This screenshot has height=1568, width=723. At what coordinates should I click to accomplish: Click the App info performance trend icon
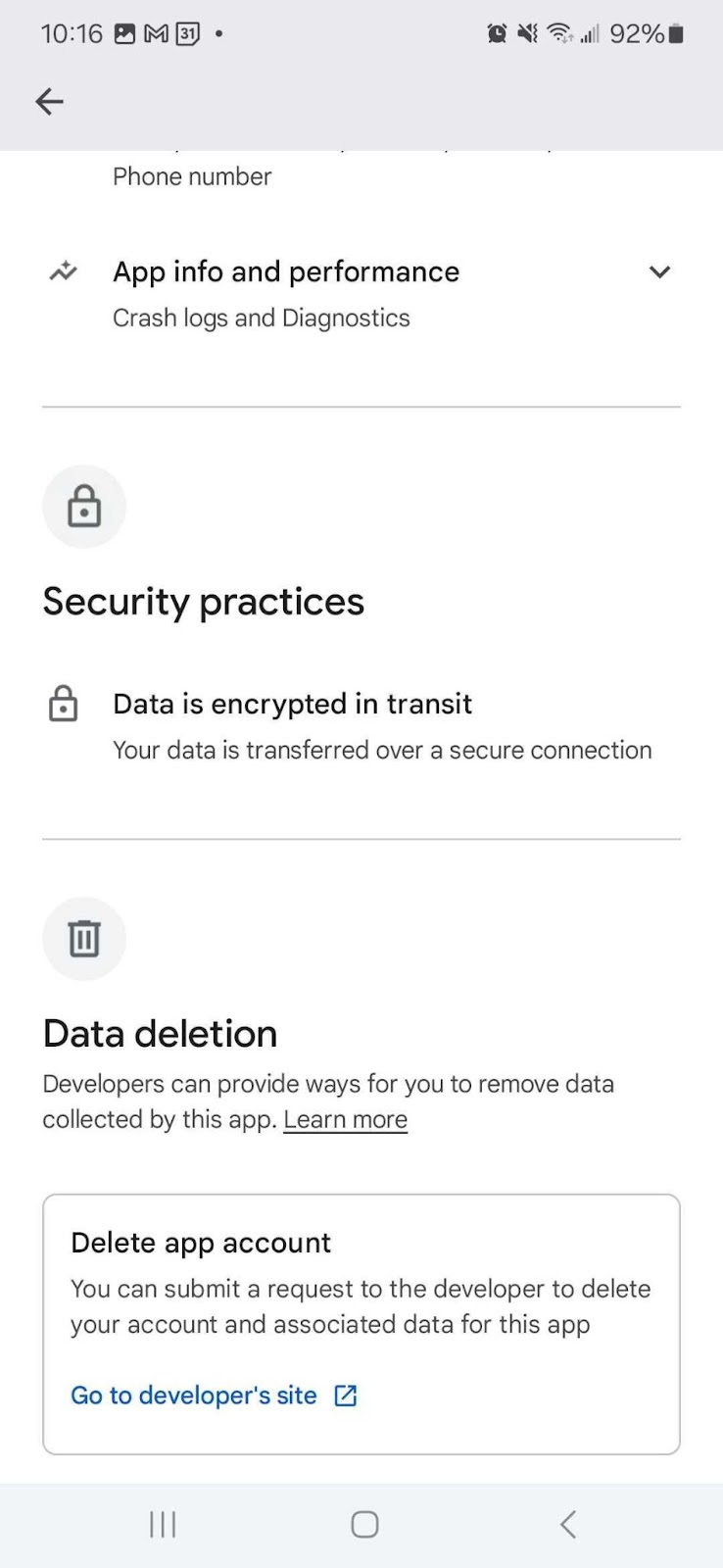[64, 271]
